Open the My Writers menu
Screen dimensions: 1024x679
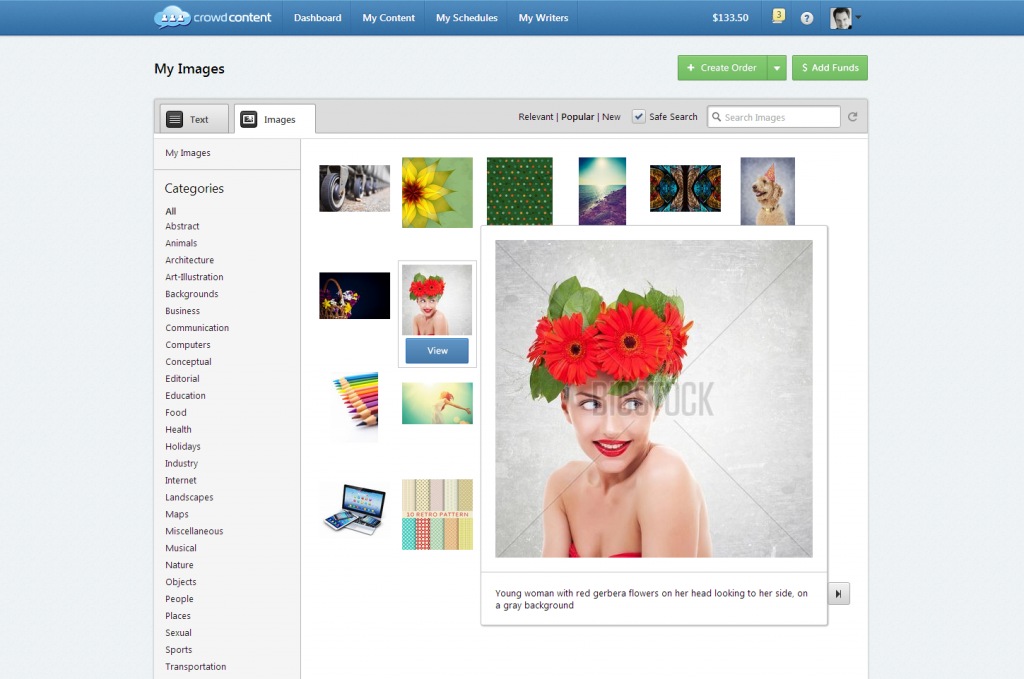pyautogui.click(x=542, y=17)
